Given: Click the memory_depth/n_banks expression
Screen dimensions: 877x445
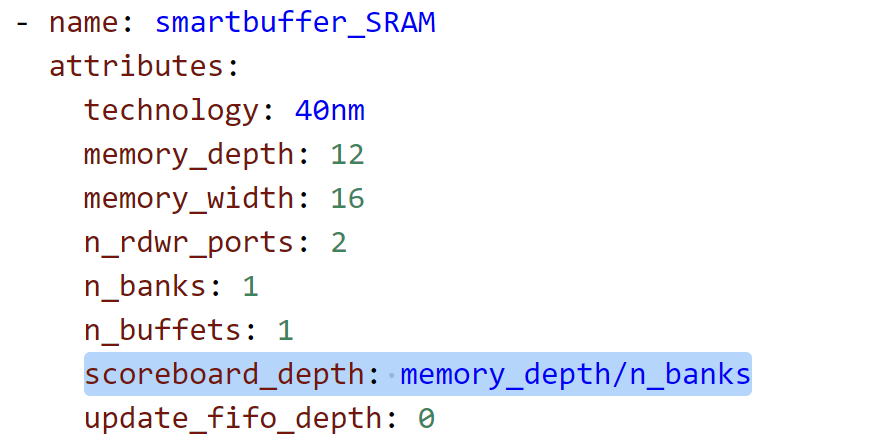Looking at the screenshot, I should click(575, 375).
